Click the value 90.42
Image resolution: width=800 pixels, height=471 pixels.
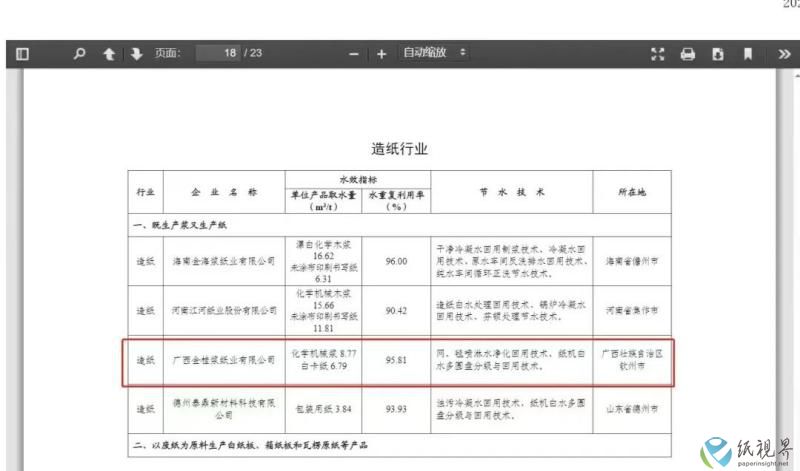click(396, 310)
